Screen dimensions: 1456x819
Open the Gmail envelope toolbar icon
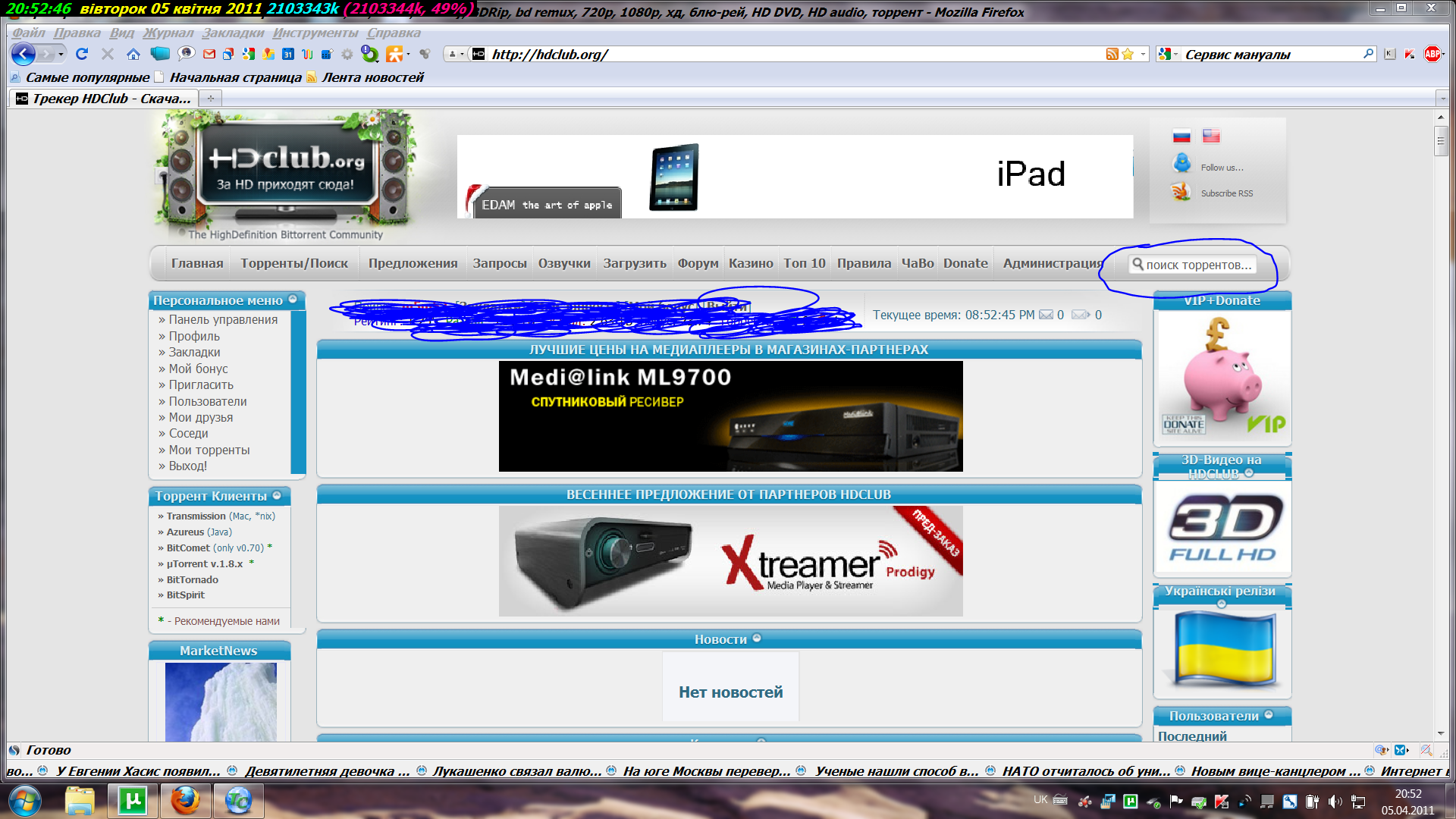[x=209, y=54]
